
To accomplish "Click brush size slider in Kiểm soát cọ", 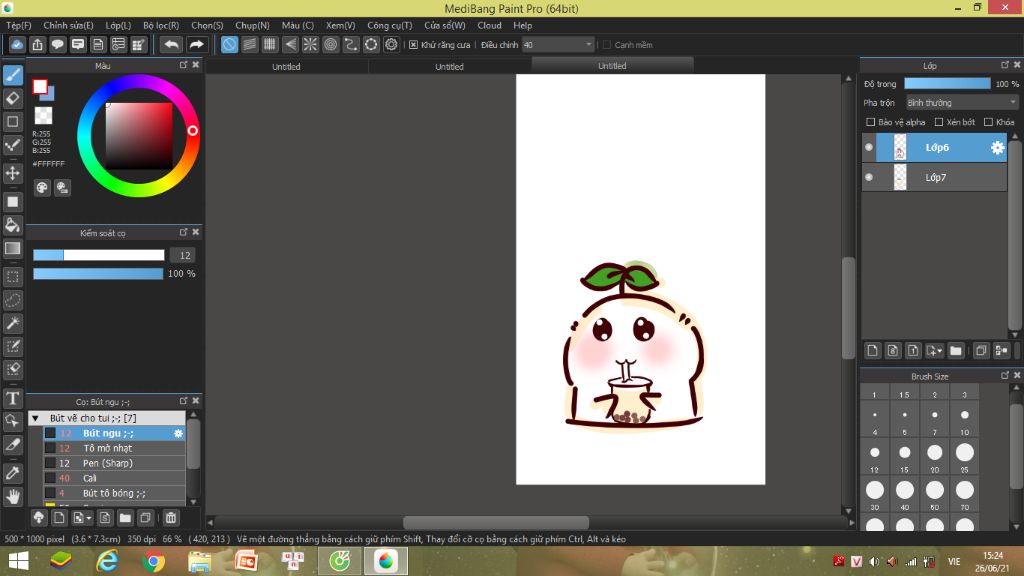I will 99,255.
